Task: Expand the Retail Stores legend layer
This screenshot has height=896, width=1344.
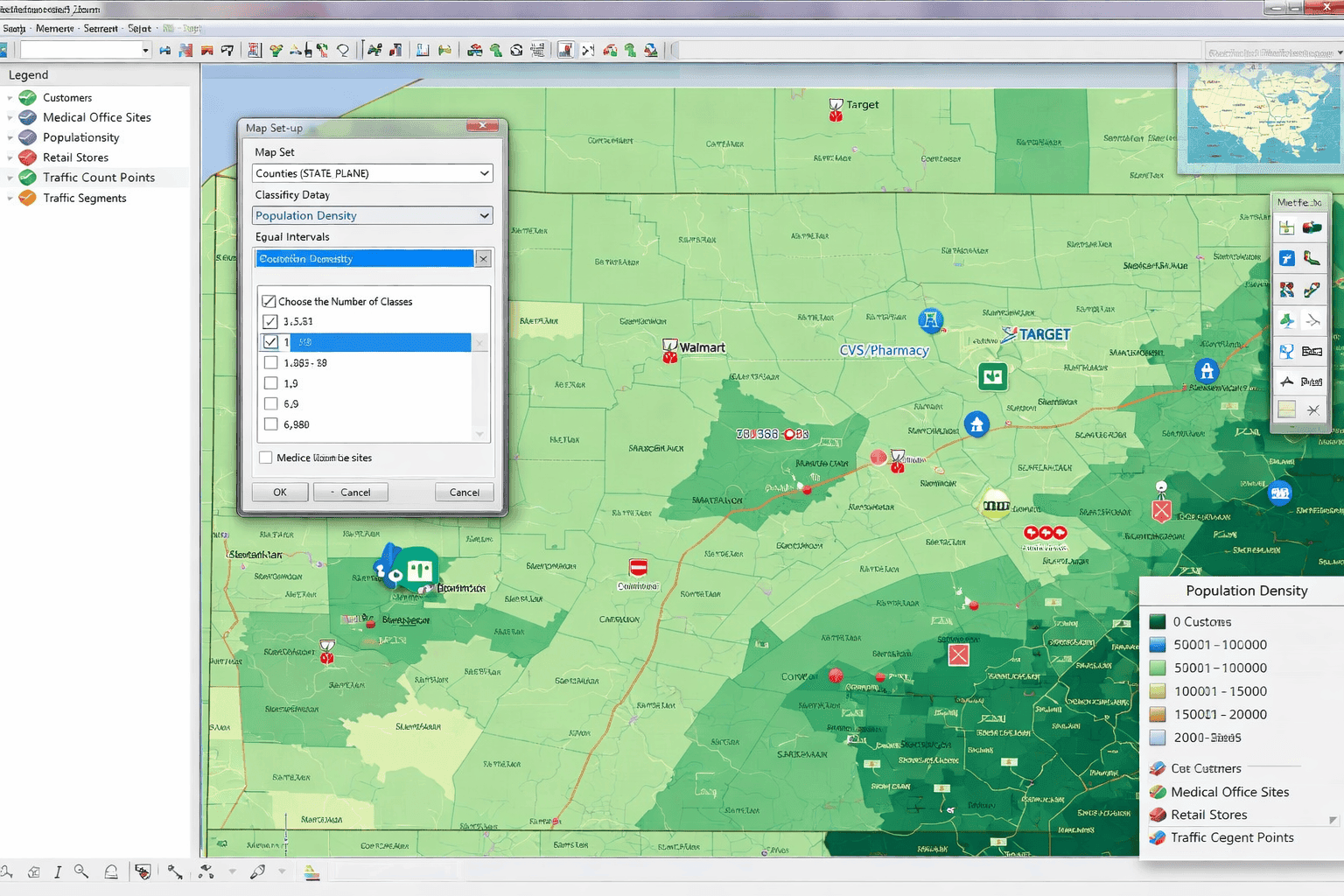Action: point(10,158)
